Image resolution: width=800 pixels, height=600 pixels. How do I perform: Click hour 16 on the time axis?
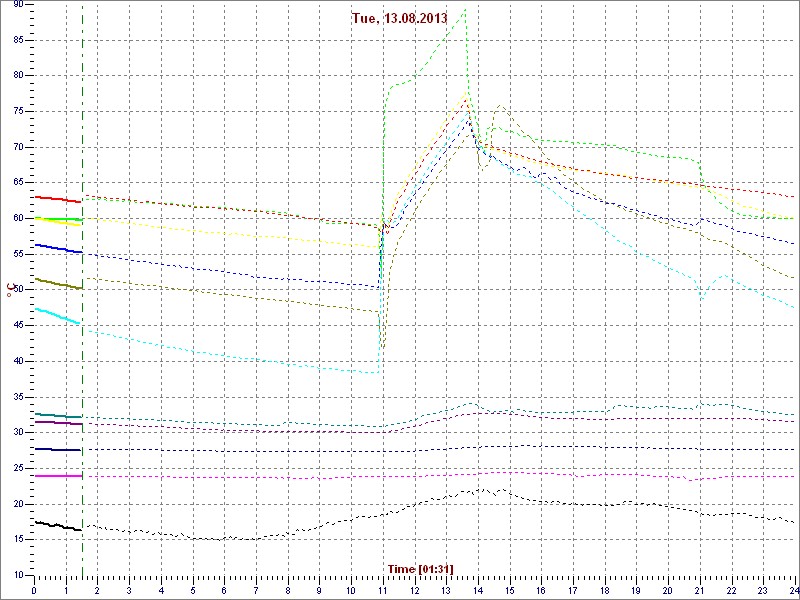542,590
